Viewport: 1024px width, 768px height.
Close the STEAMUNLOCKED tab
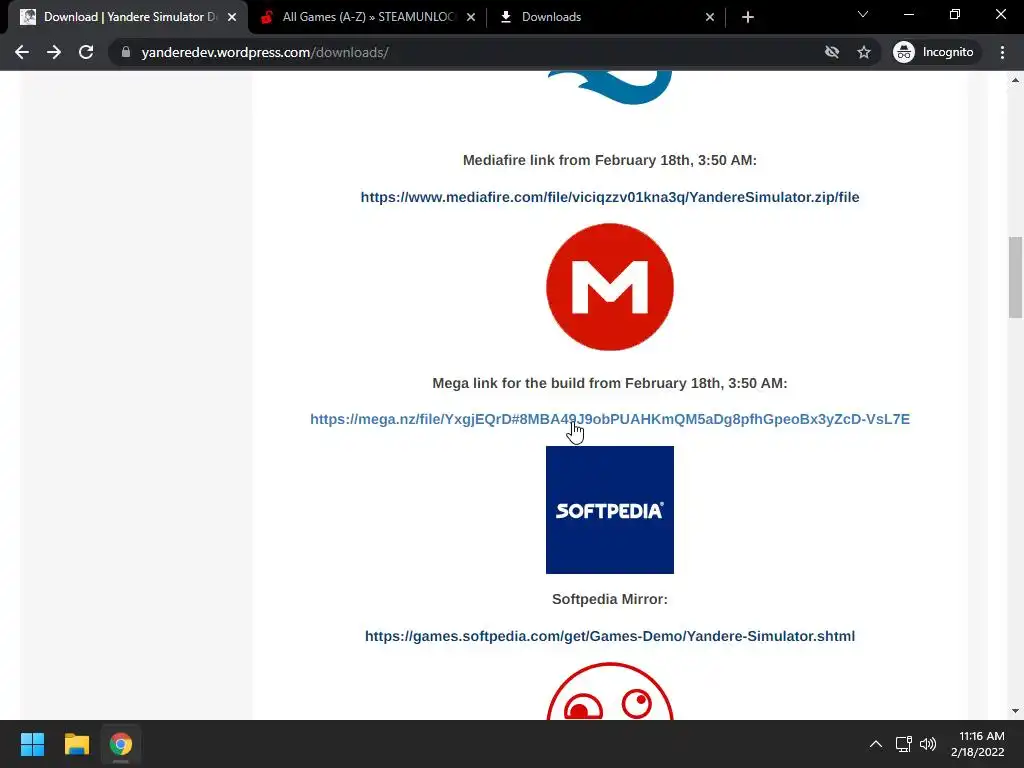[471, 17]
